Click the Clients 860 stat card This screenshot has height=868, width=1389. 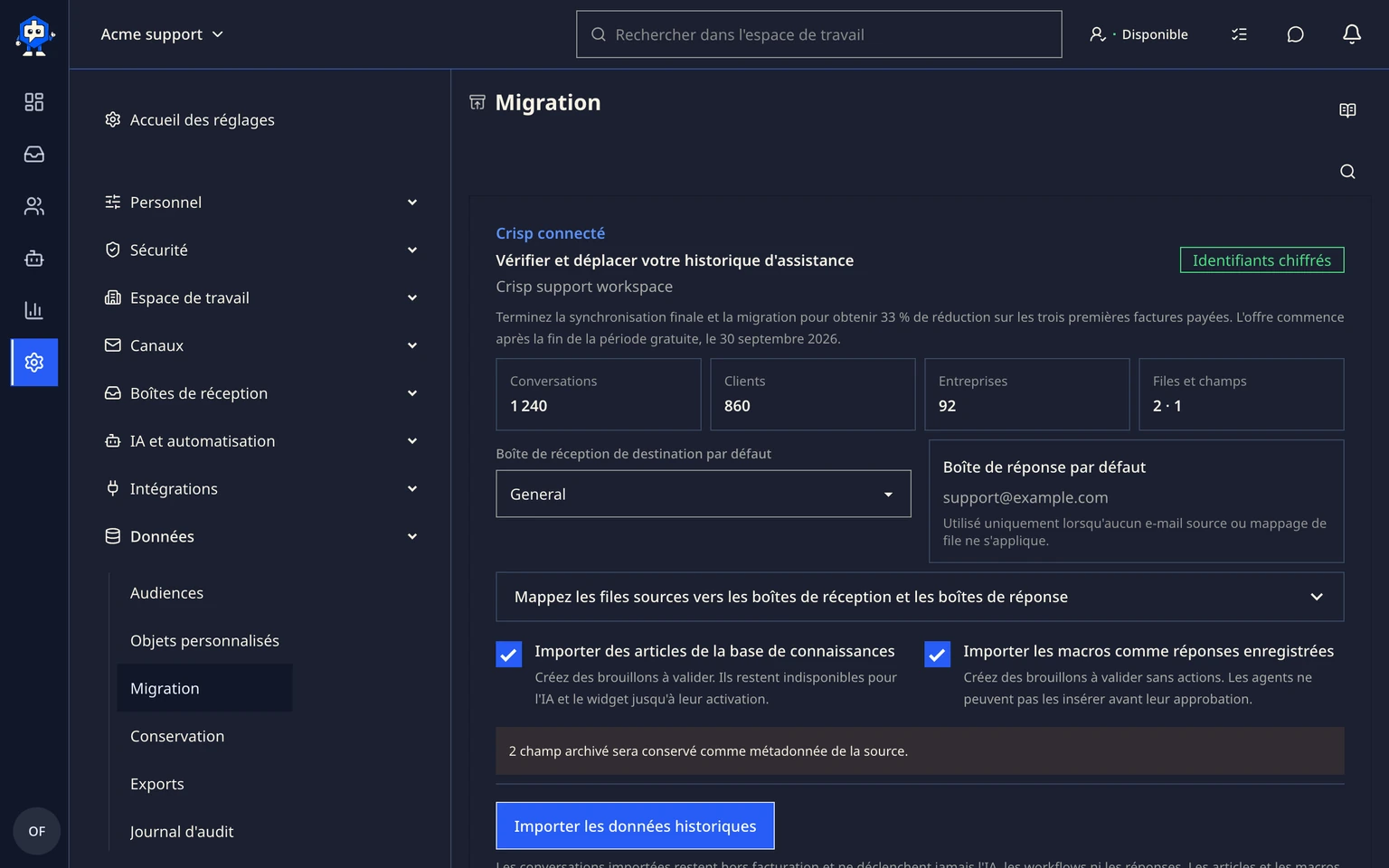point(812,394)
